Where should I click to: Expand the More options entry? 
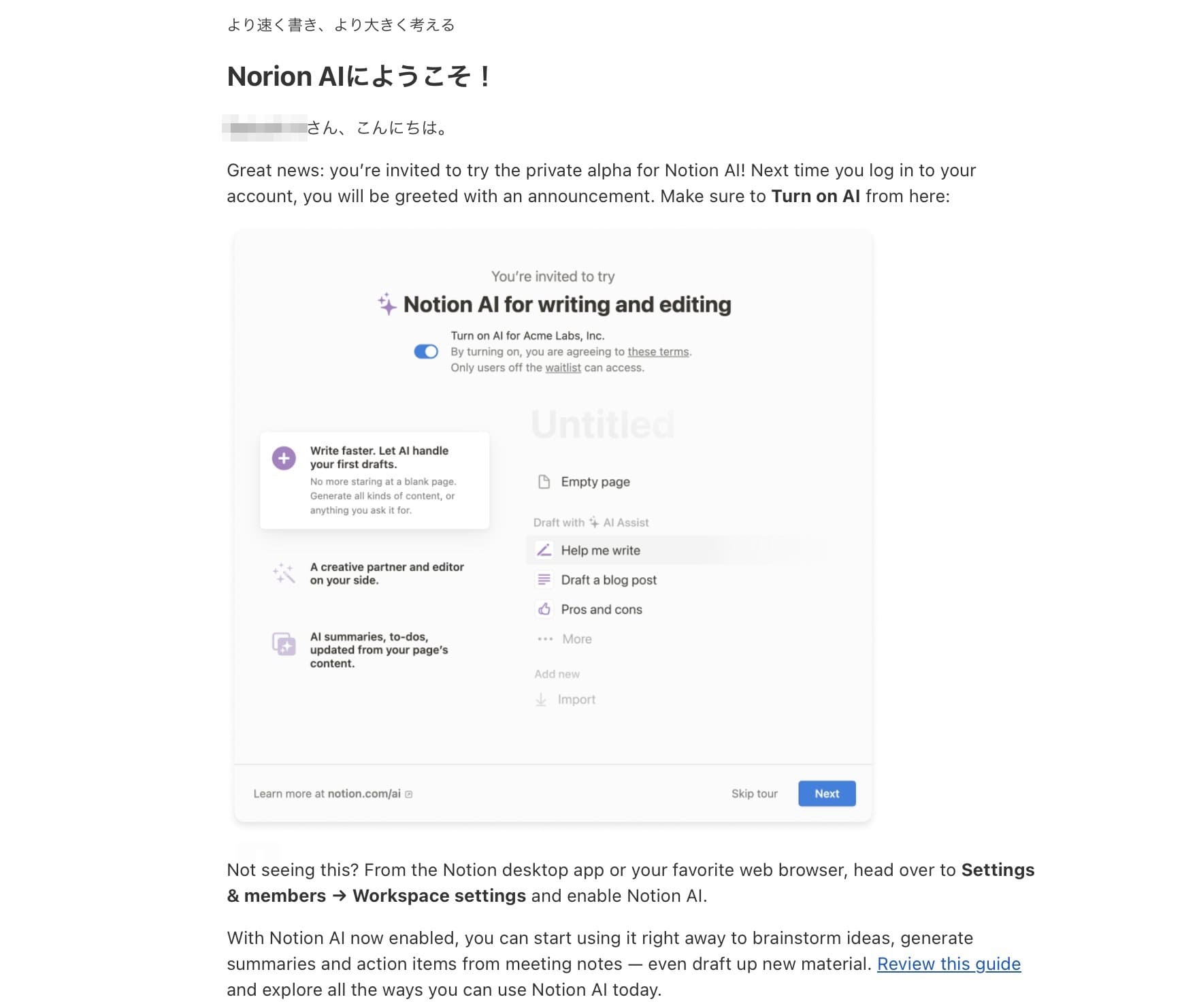pyautogui.click(x=576, y=638)
